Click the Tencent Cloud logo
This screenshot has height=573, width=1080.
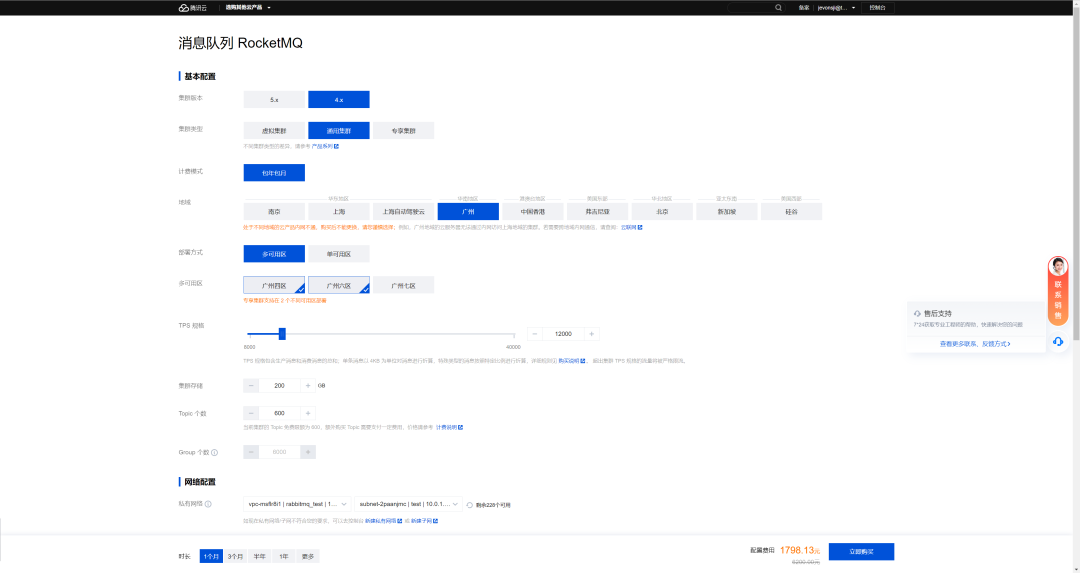[193, 8]
